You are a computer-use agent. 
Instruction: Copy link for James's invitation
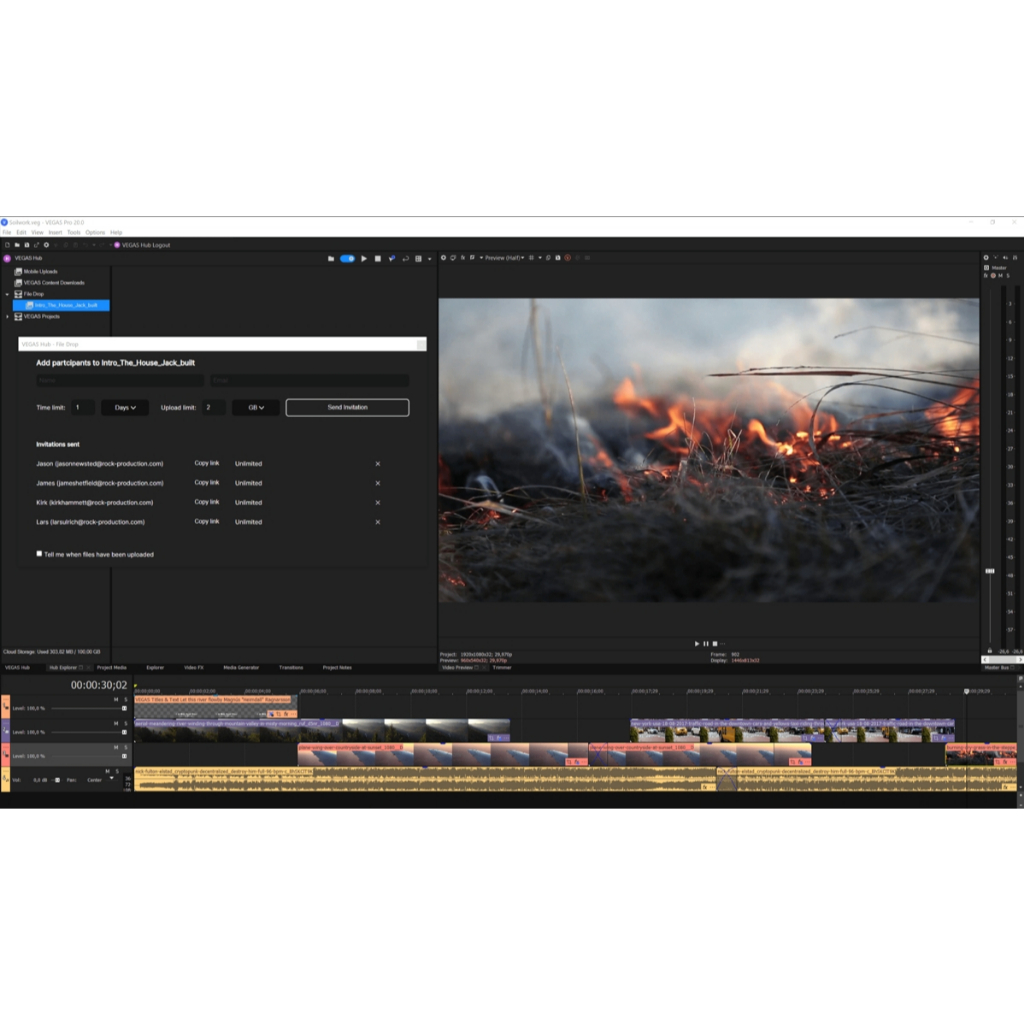coord(206,483)
